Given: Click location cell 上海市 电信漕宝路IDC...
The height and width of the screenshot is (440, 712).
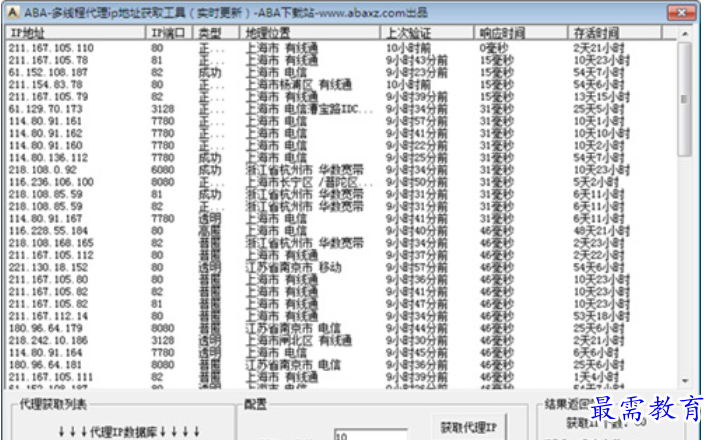Looking at the screenshot, I should click(308, 109).
